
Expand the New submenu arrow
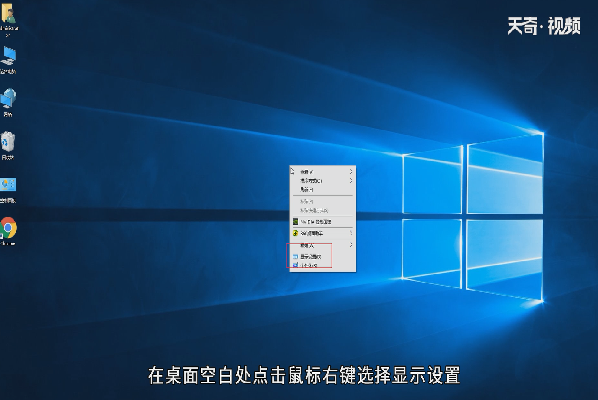pos(351,245)
